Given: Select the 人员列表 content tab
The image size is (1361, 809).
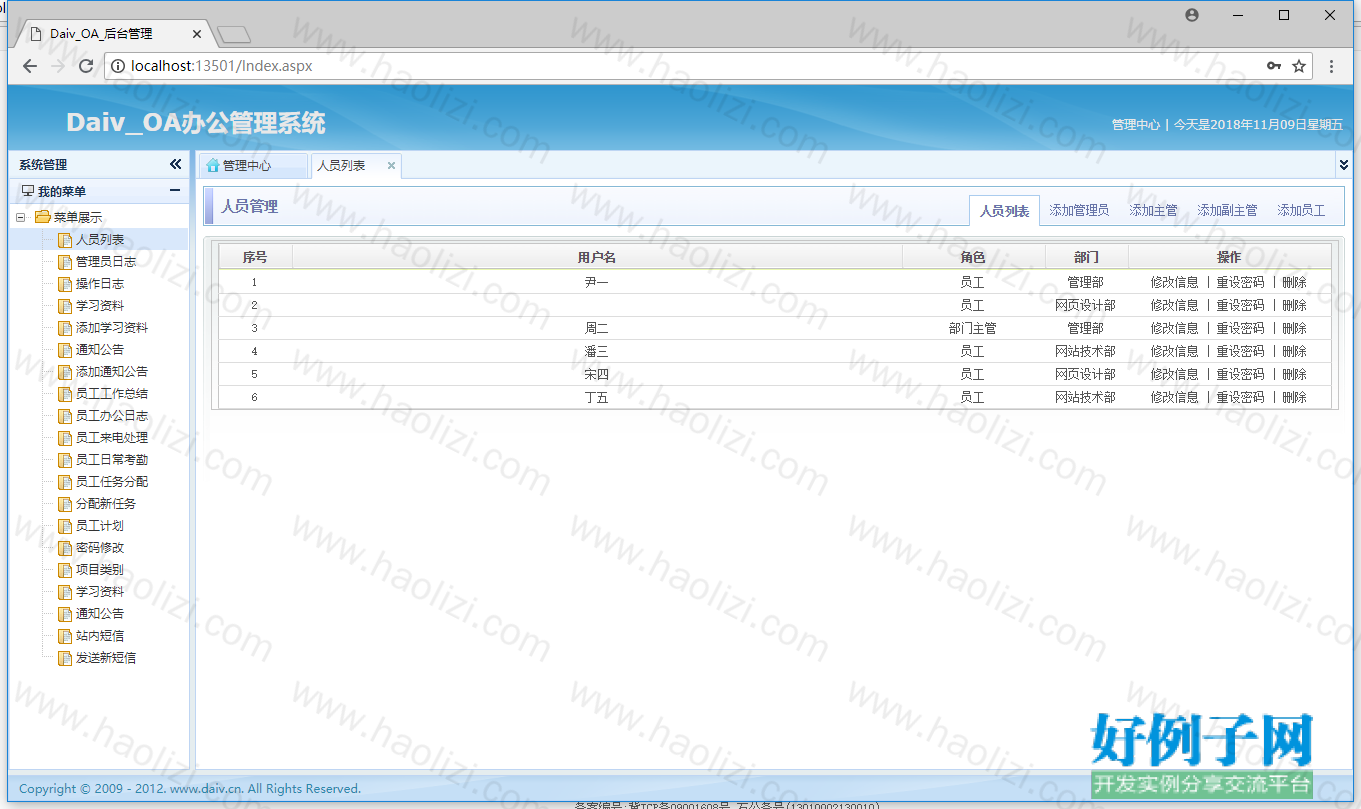Looking at the screenshot, I should tap(1004, 211).
